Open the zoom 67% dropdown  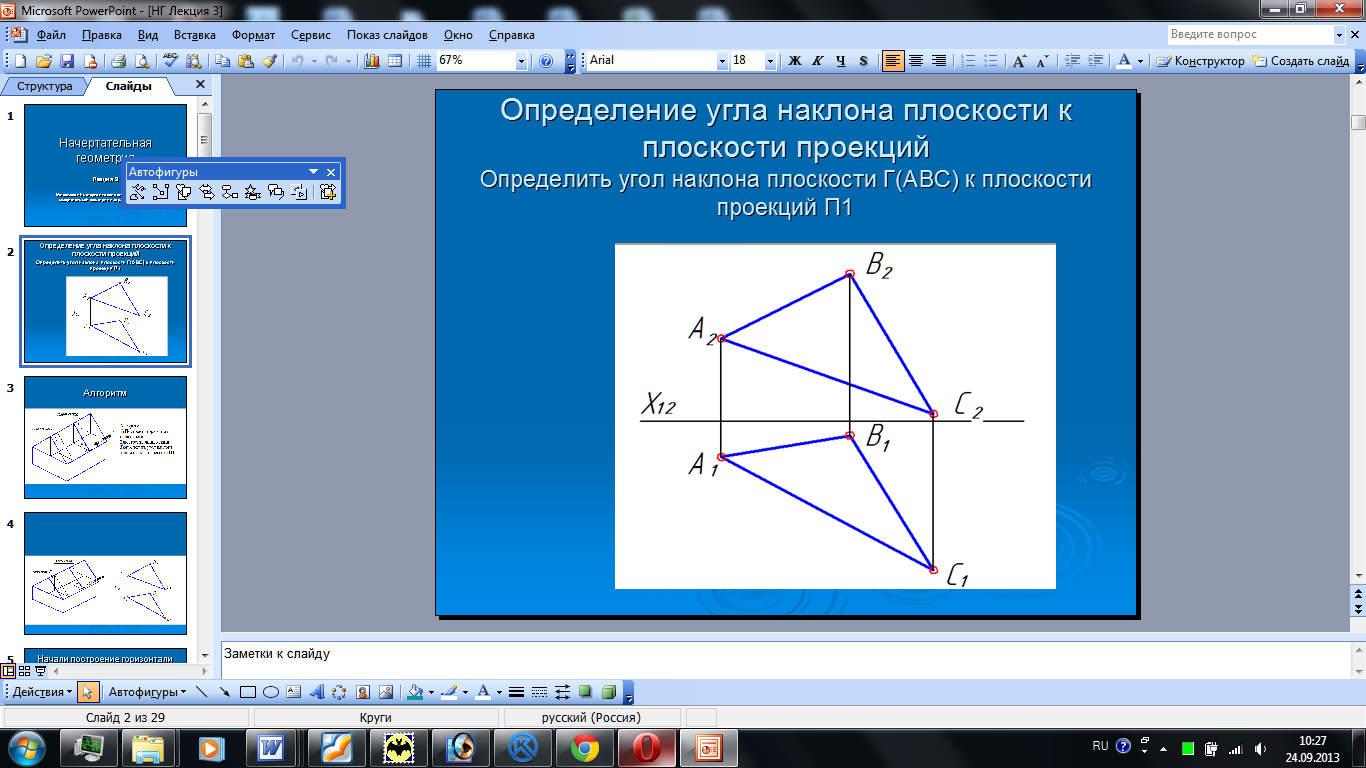click(x=521, y=61)
